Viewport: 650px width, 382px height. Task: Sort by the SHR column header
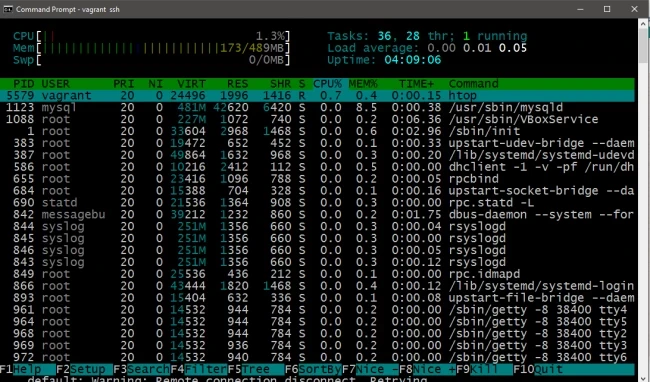(x=281, y=84)
